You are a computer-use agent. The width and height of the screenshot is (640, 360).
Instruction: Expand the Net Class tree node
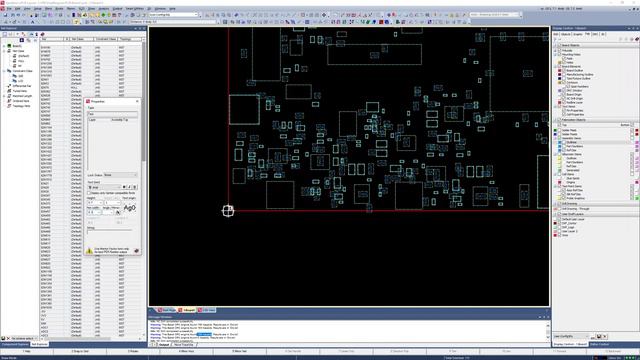point(4,51)
